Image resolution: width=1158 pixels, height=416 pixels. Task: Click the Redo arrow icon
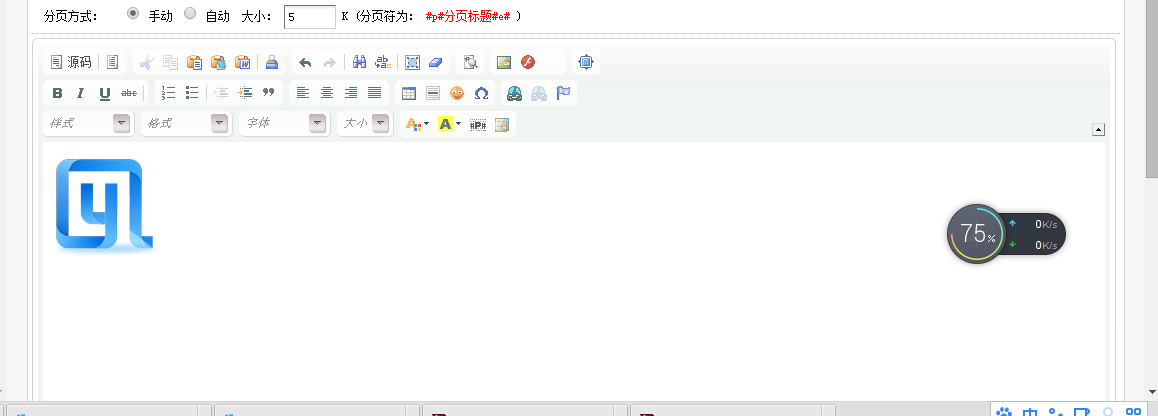point(329,62)
